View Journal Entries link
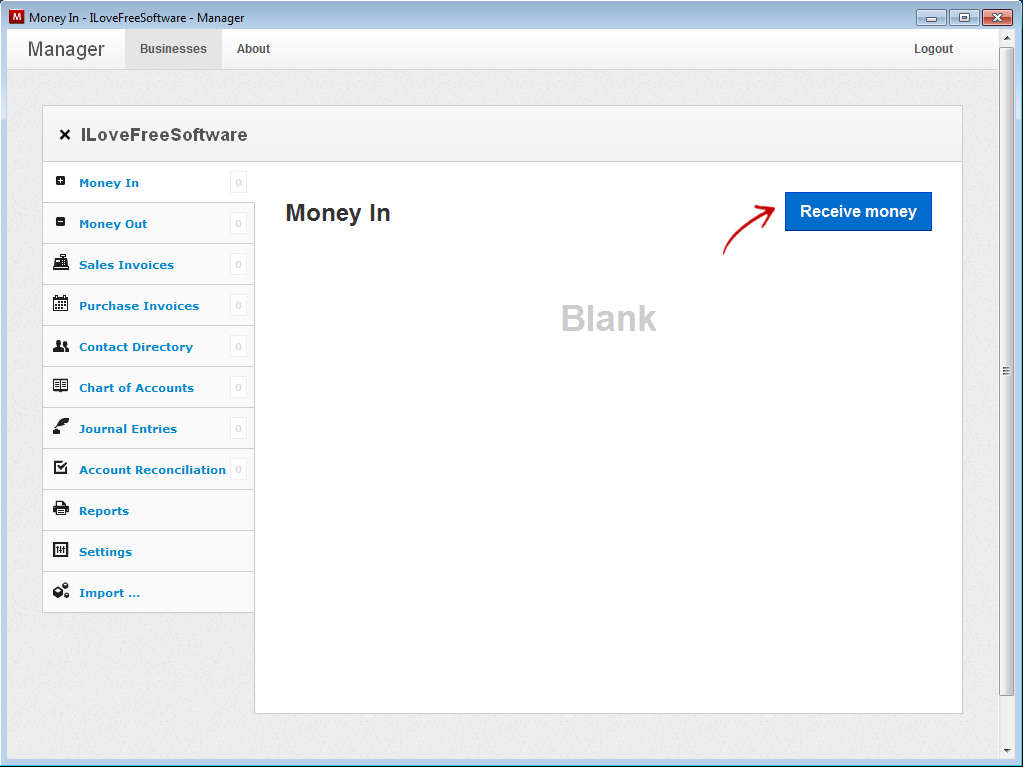 tap(128, 429)
